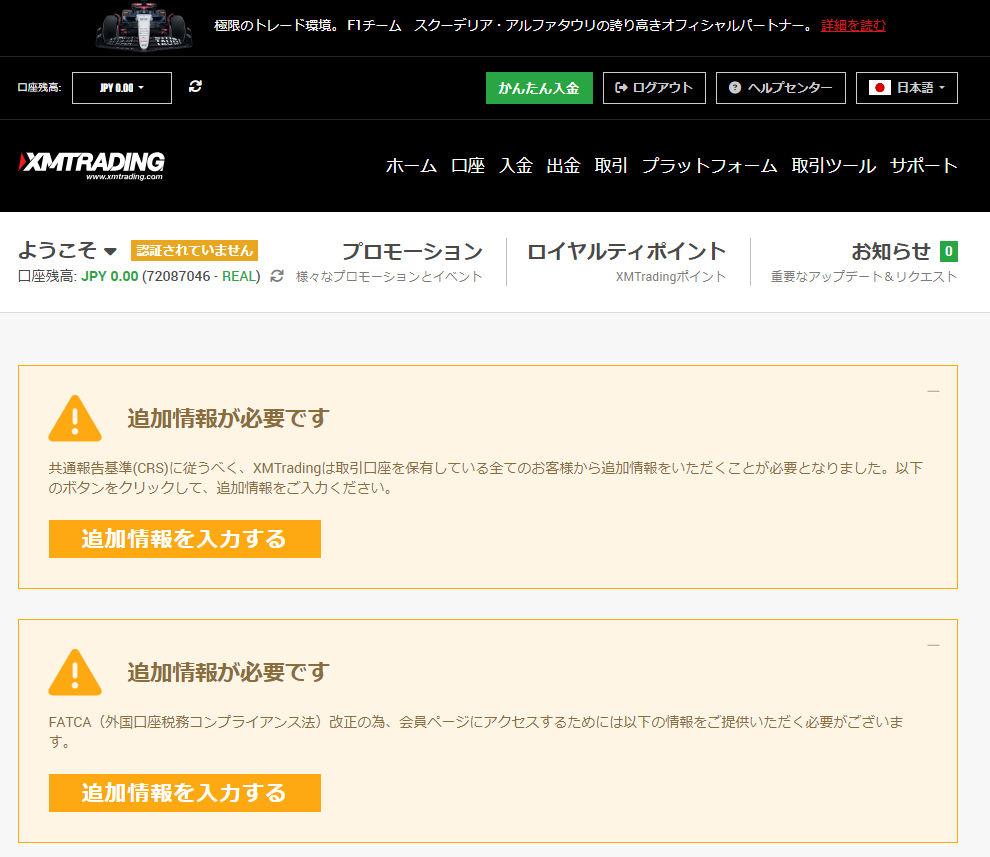Screen dimensions: 990x857
Task: Click the XMTradingポイント subtitle
Action: [671, 277]
